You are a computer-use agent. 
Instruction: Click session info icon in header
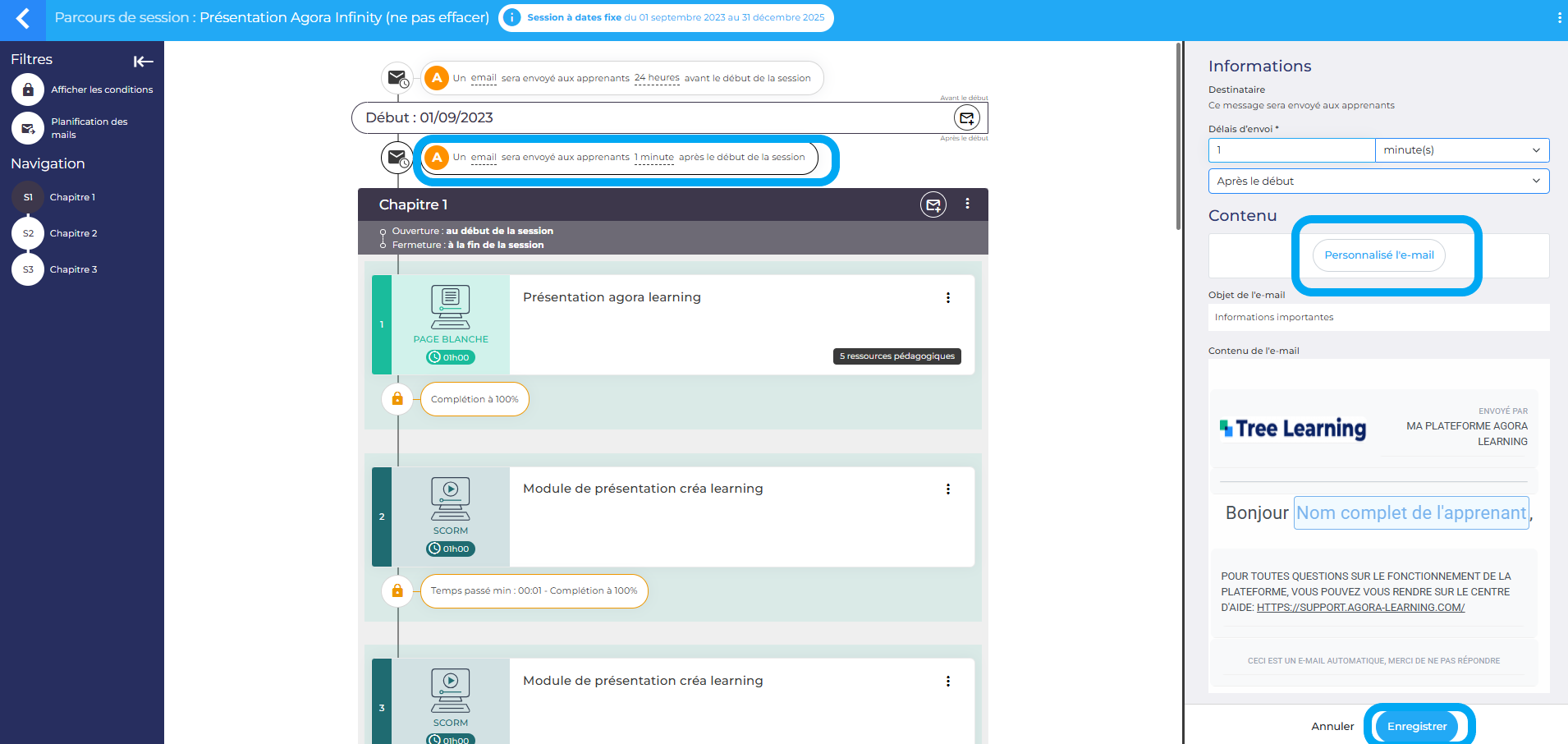tap(511, 17)
